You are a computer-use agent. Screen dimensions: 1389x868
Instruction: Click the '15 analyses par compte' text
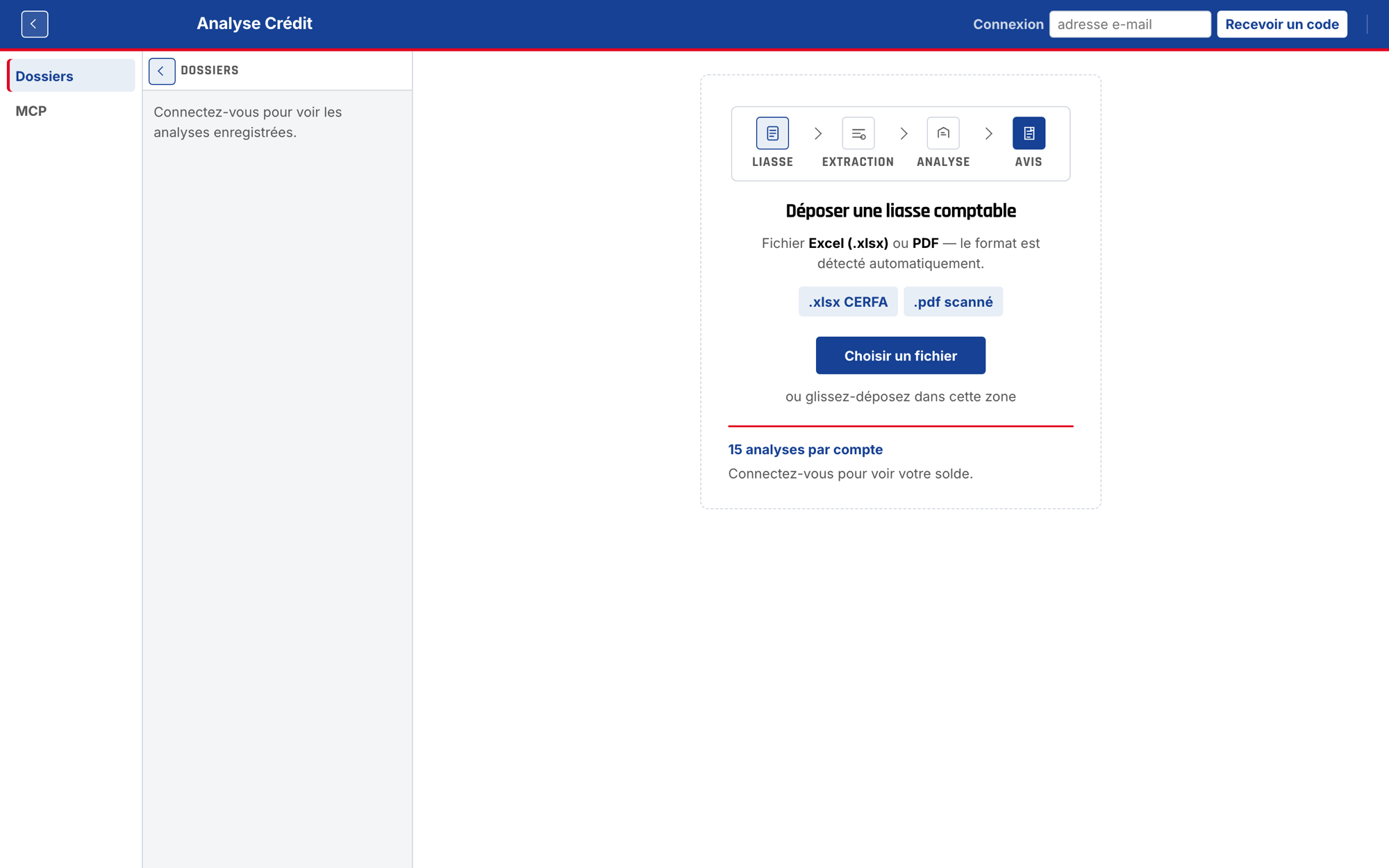pyautogui.click(x=806, y=449)
